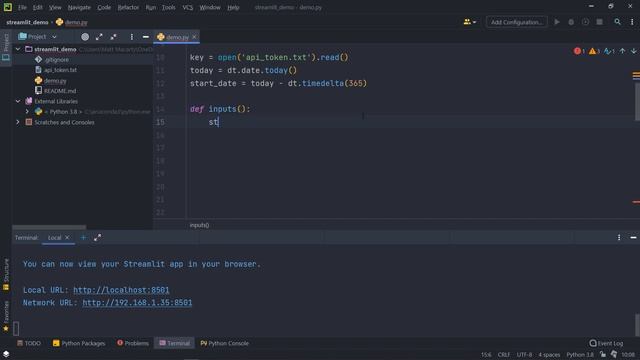640x360 pixels.
Task: Click the Python 3.8 interpreter widget
Action: [580, 355]
